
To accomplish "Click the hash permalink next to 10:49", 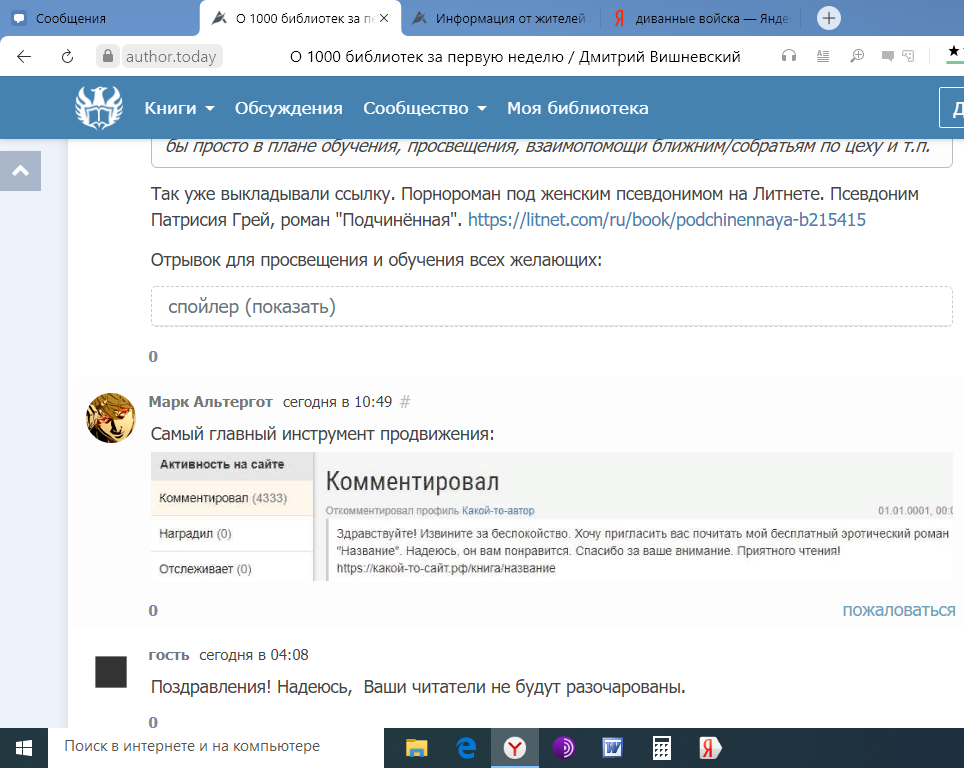I will coord(405,402).
